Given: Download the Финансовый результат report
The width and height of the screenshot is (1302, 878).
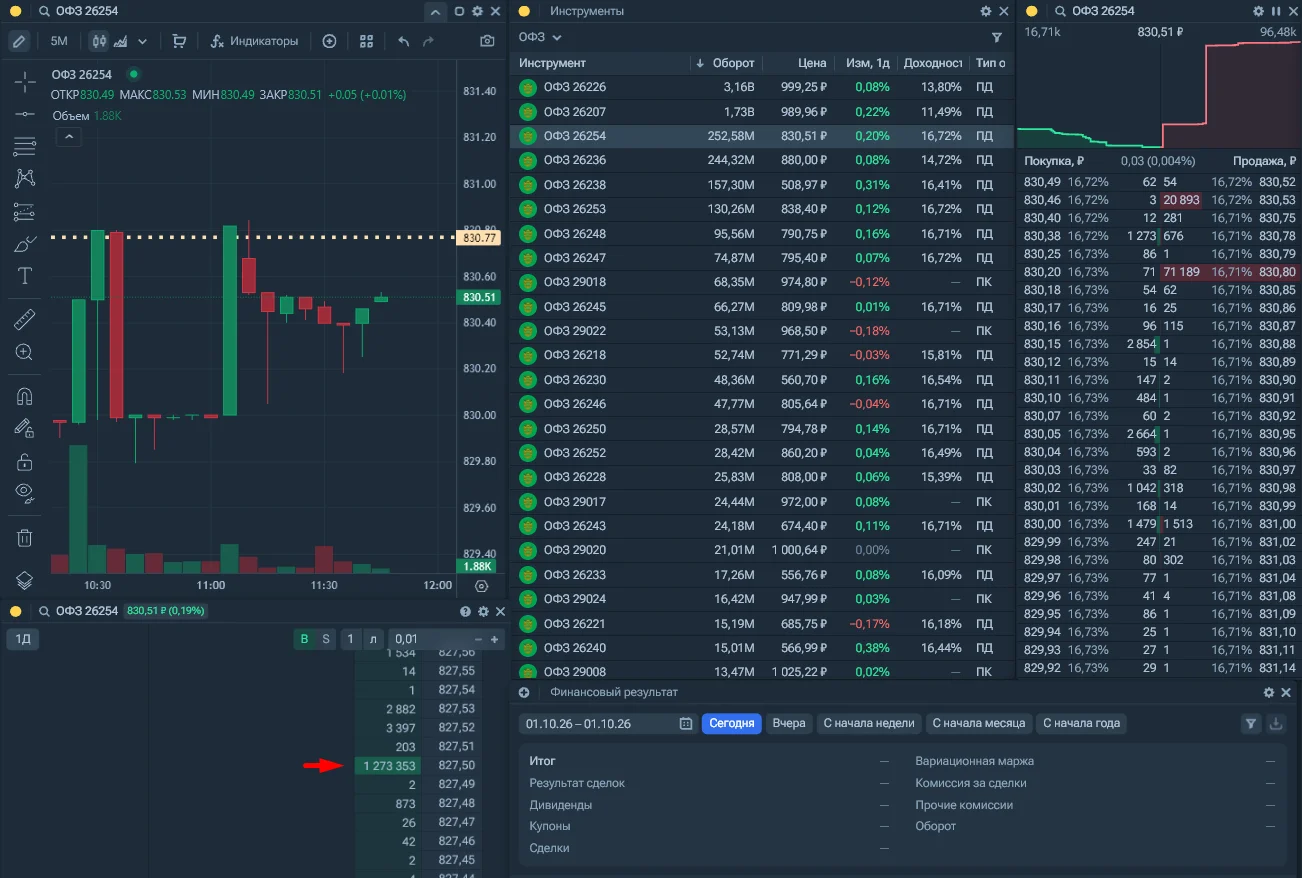Looking at the screenshot, I should (1275, 724).
